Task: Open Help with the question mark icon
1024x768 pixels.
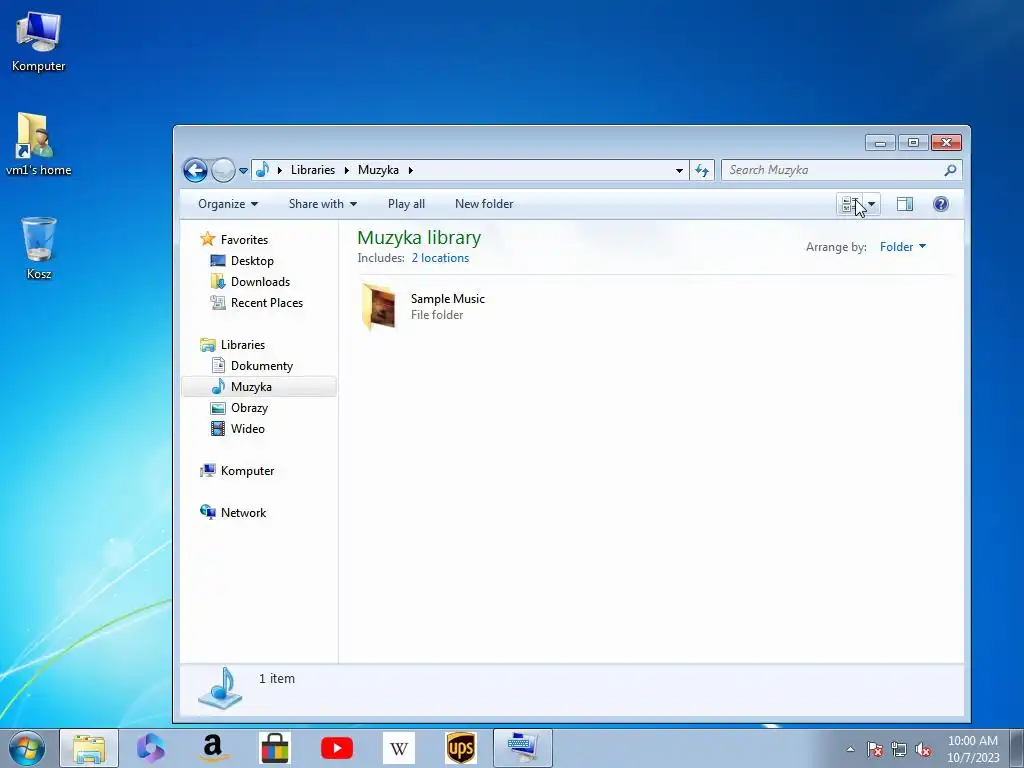Action: coord(940,204)
